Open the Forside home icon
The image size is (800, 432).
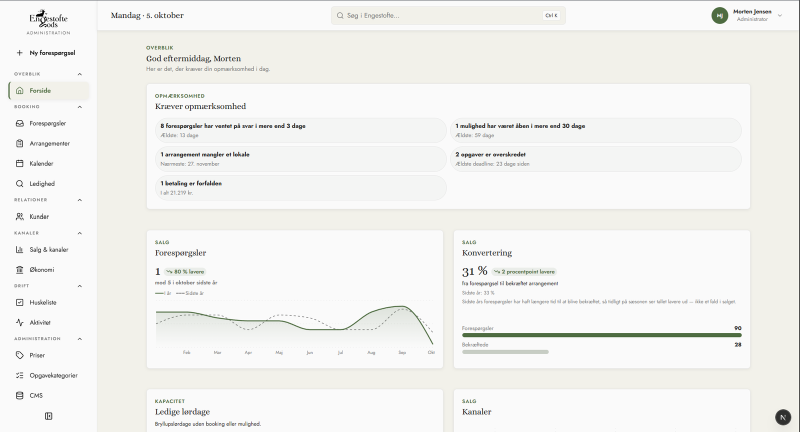19,90
